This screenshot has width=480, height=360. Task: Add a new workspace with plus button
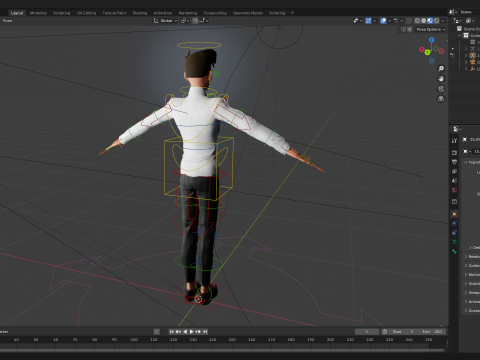coord(292,13)
